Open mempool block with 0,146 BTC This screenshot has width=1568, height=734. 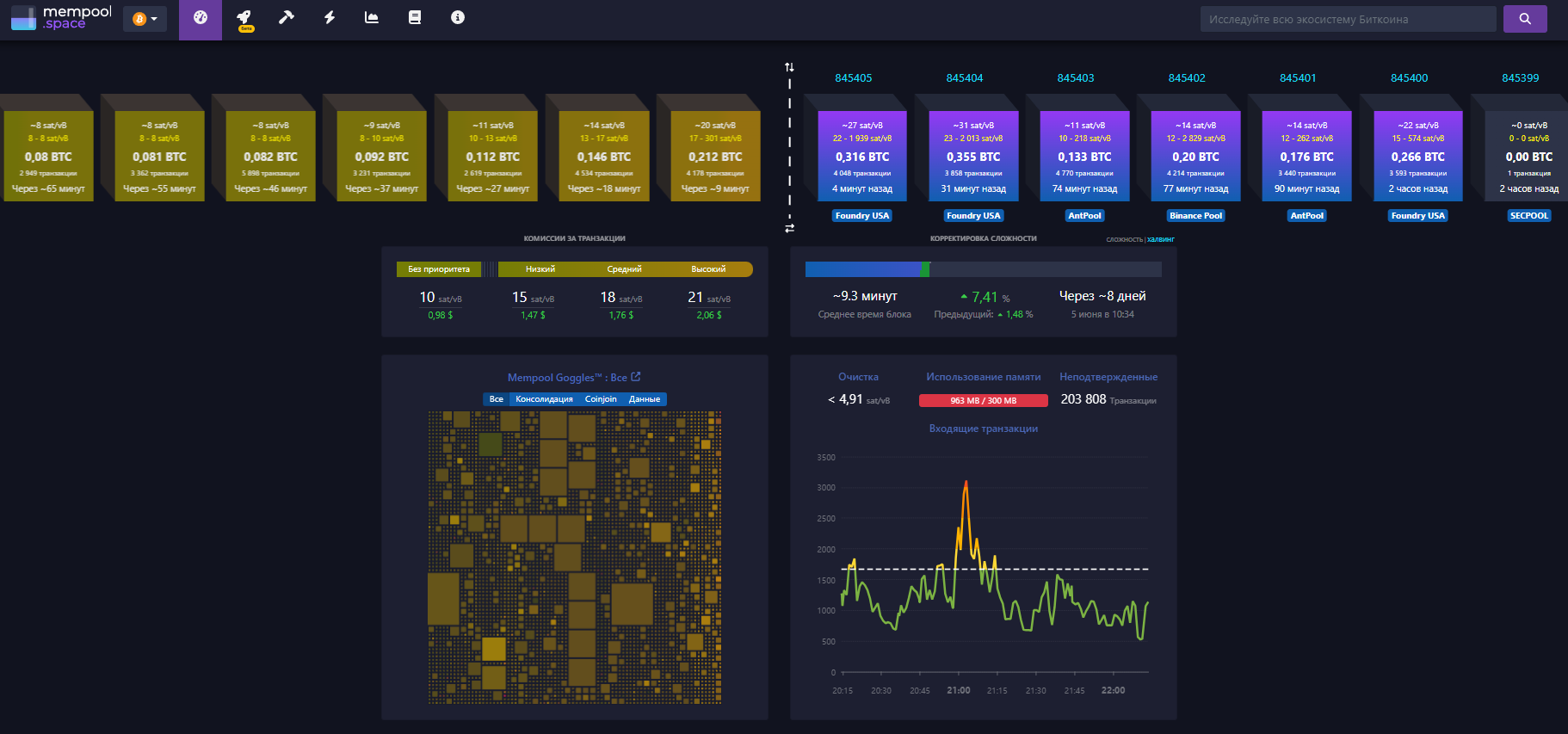[604, 156]
